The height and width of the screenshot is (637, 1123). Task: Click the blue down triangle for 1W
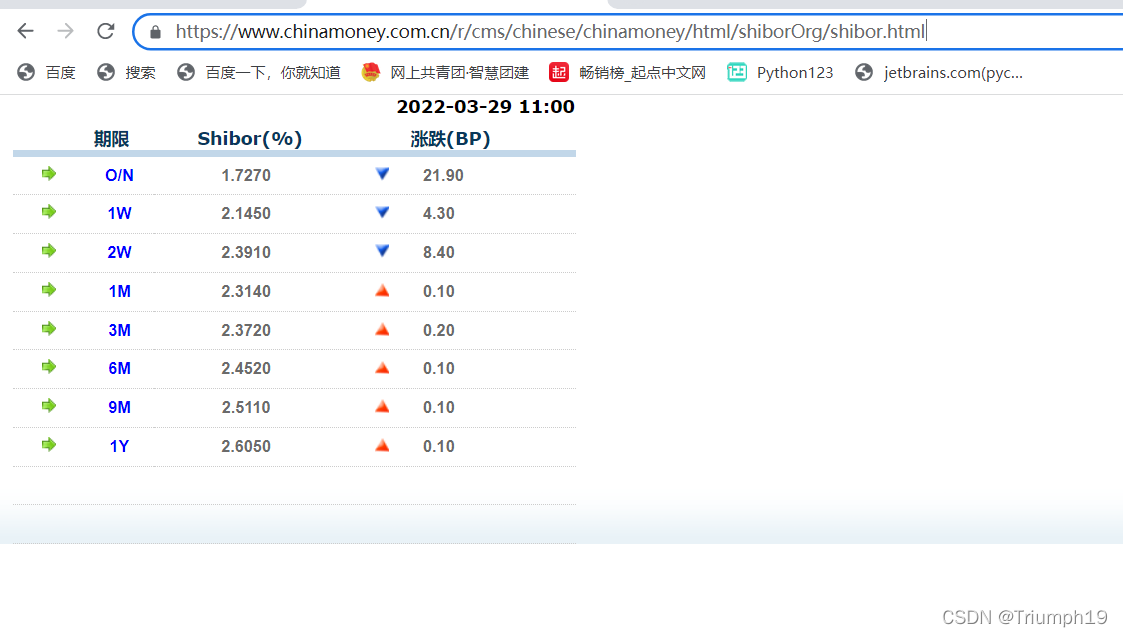point(382,212)
